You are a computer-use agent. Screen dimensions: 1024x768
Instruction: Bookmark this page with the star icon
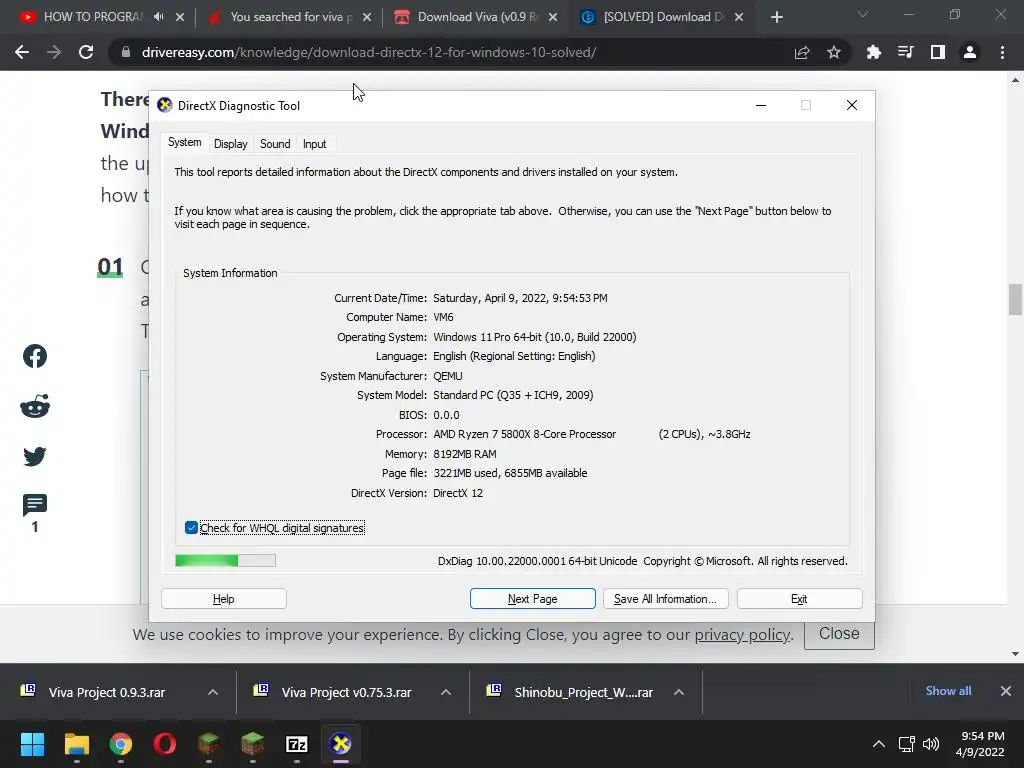pyautogui.click(x=834, y=52)
